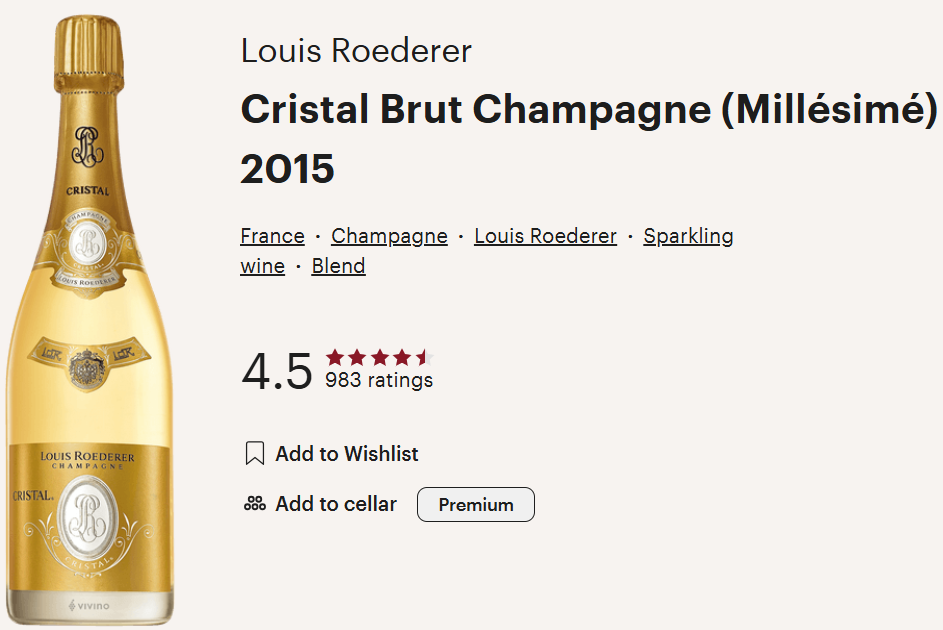The image size is (943, 630).
Task: Click the Louis Roederer heading above the title
Action: pyautogui.click(x=356, y=51)
